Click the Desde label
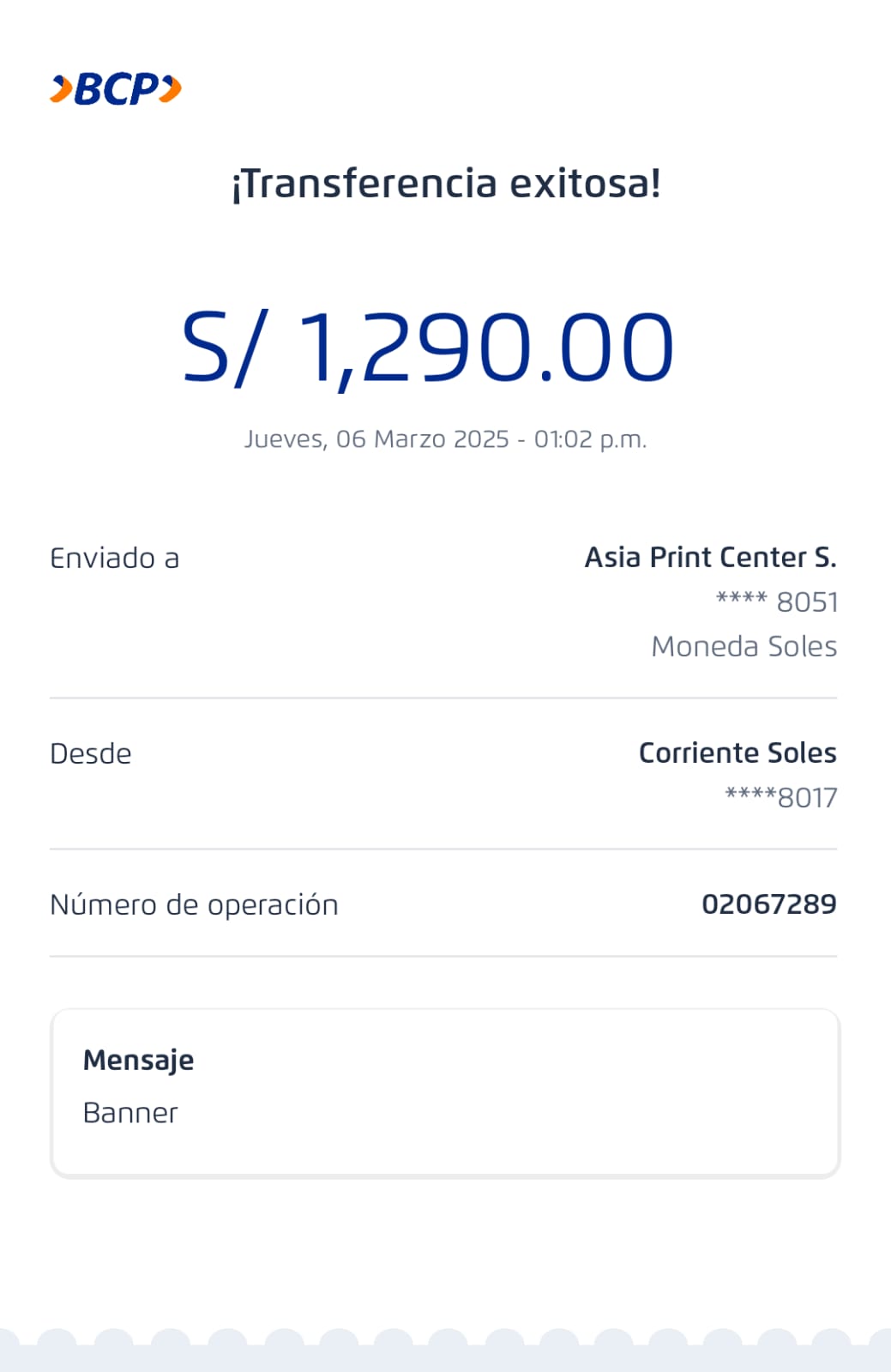Screen dimensions: 891x1372 click(x=91, y=754)
